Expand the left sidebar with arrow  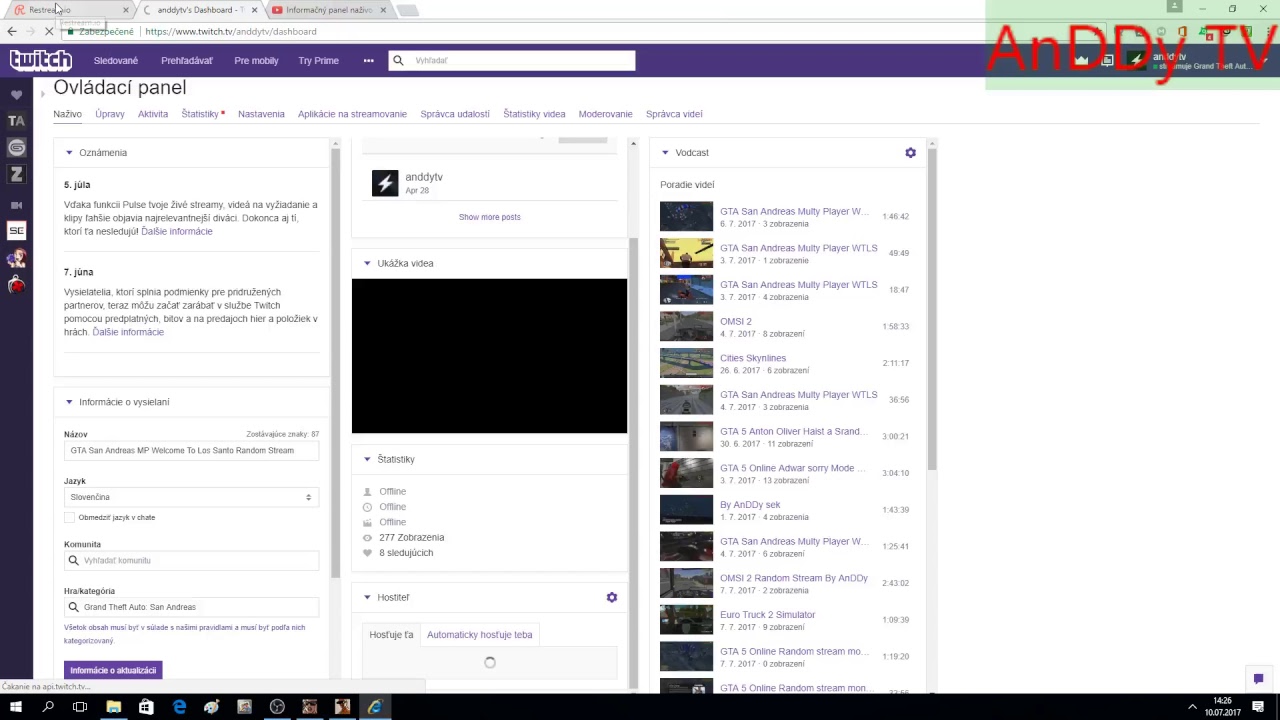(x=43, y=94)
